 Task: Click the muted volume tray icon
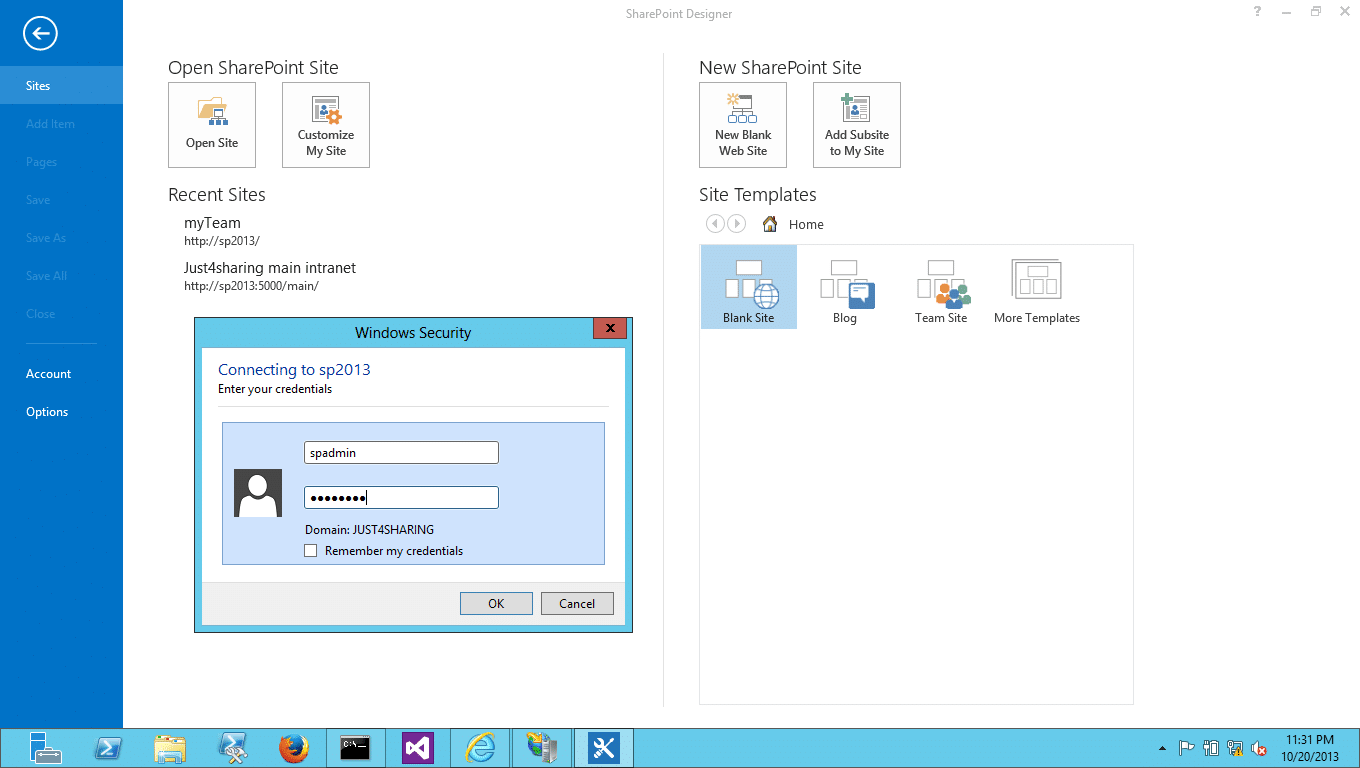(x=1260, y=748)
